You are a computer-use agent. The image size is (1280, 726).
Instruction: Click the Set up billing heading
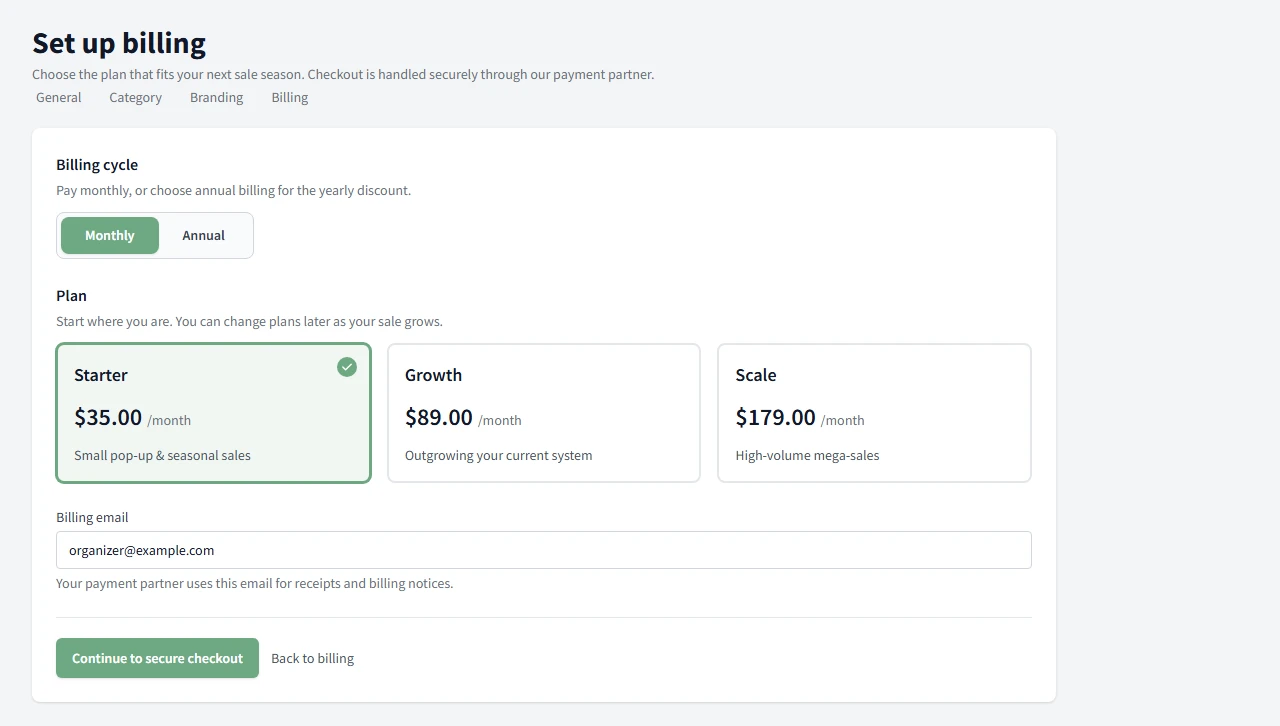[x=119, y=43]
